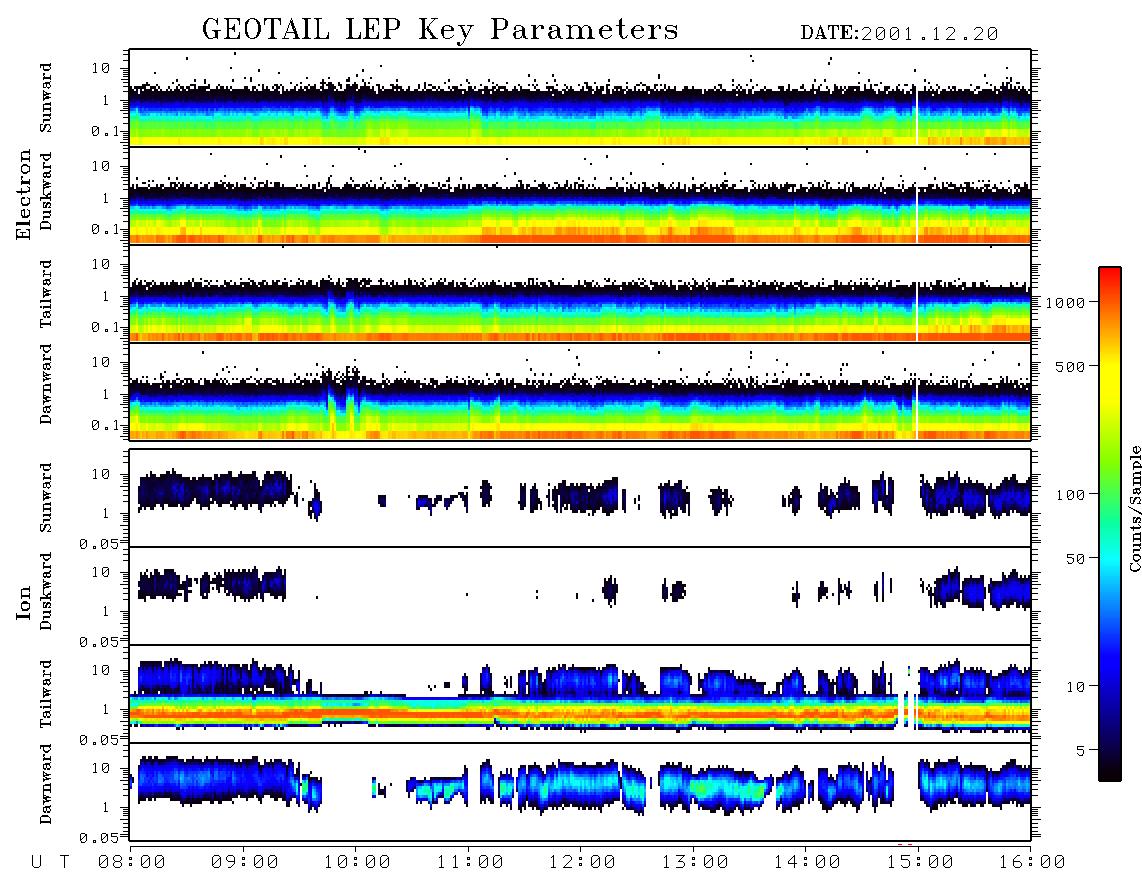Click the Ion Sunward "0.05" energy tick
1142x880 pixels.
98,543
